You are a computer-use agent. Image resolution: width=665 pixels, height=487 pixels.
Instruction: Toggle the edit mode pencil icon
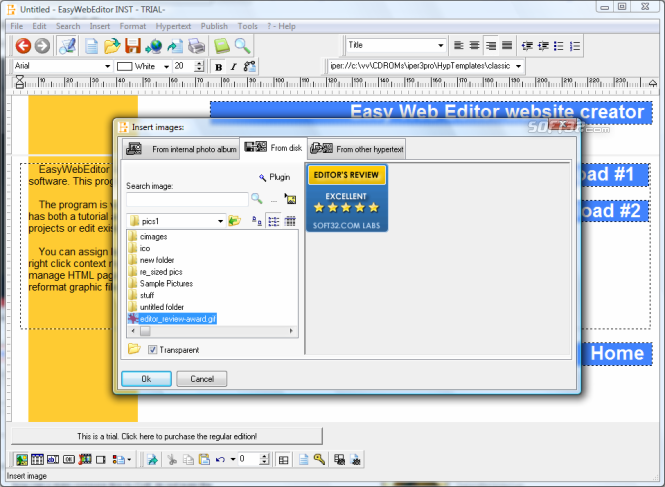(x=67, y=46)
